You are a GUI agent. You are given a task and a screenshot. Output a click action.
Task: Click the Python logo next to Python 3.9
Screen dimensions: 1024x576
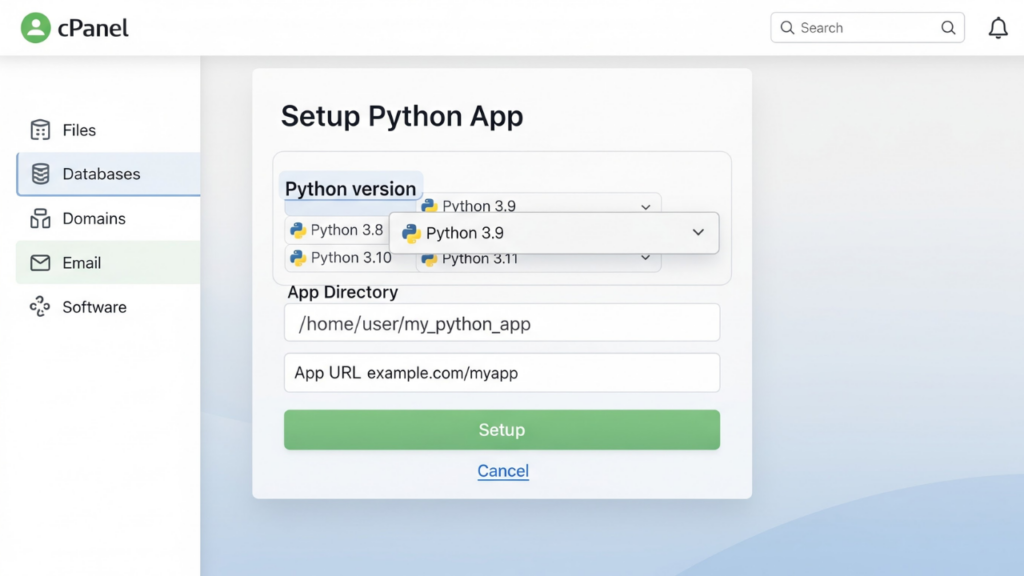coord(413,233)
